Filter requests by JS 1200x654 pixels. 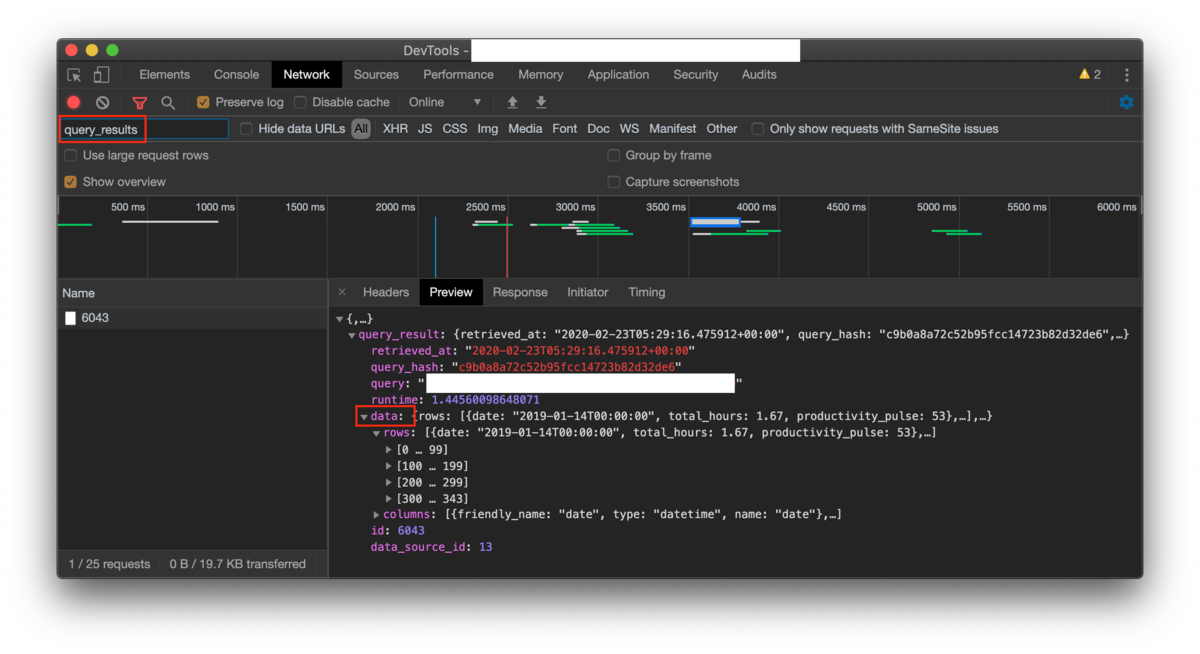pos(425,129)
